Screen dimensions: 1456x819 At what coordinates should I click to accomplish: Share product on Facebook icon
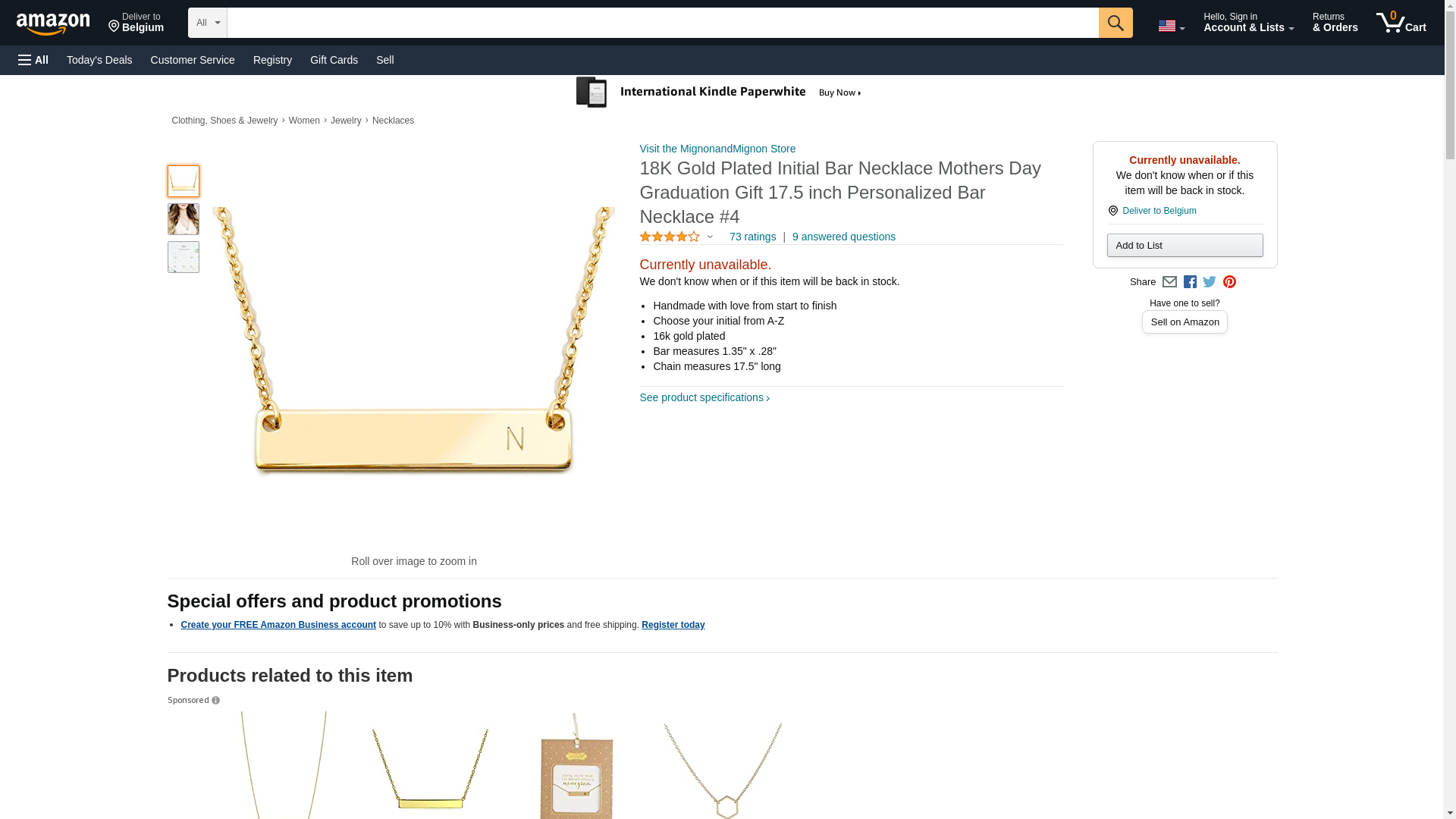point(1190,282)
